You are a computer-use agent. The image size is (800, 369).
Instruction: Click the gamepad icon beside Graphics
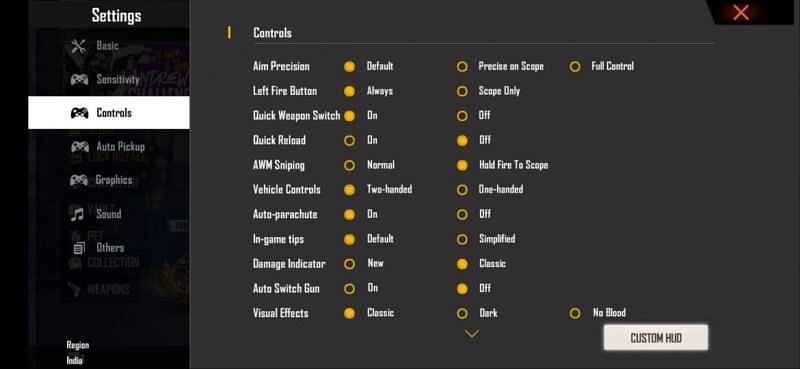coord(79,180)
